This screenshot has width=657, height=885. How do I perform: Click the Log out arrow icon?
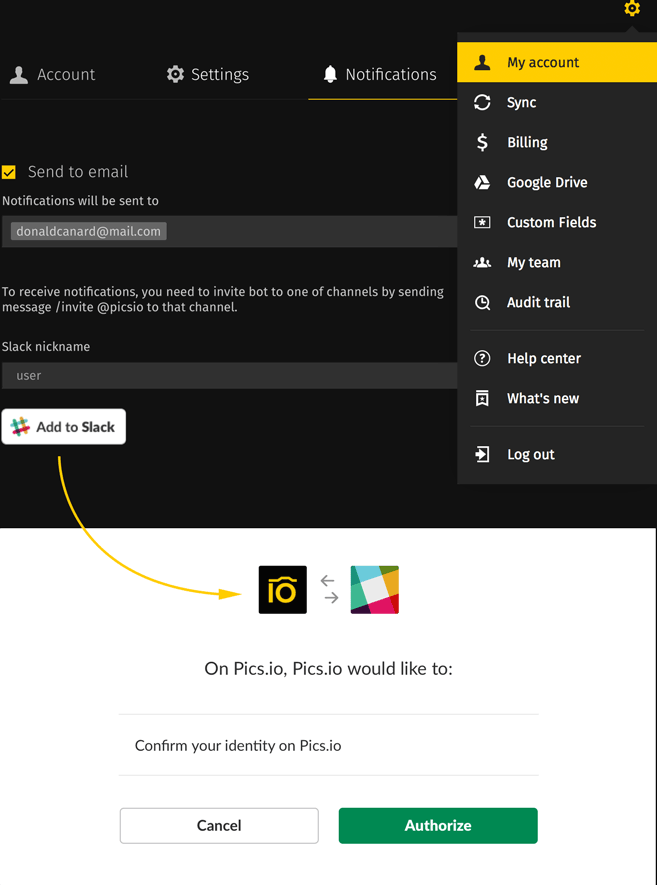482,454
